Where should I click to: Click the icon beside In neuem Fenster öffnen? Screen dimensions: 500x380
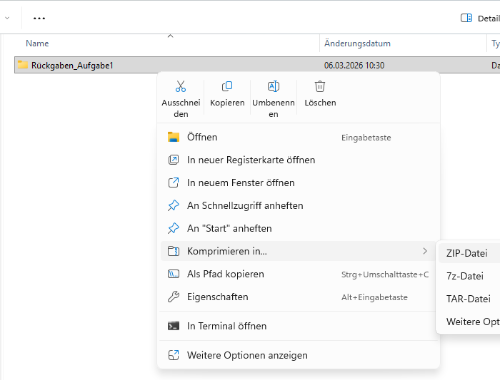coord(173,183)
